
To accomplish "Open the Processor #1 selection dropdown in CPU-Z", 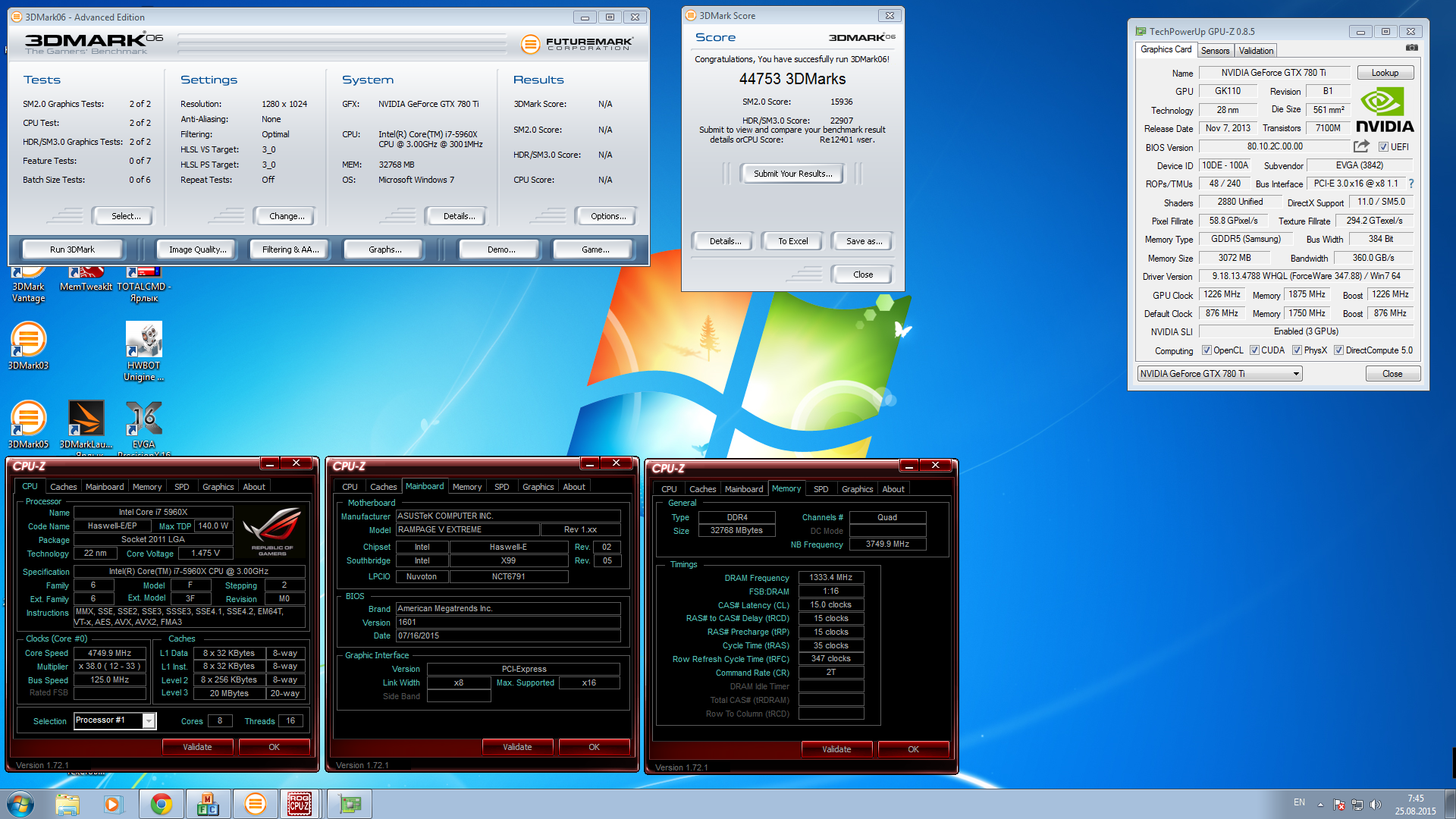I will click(115, 720).
